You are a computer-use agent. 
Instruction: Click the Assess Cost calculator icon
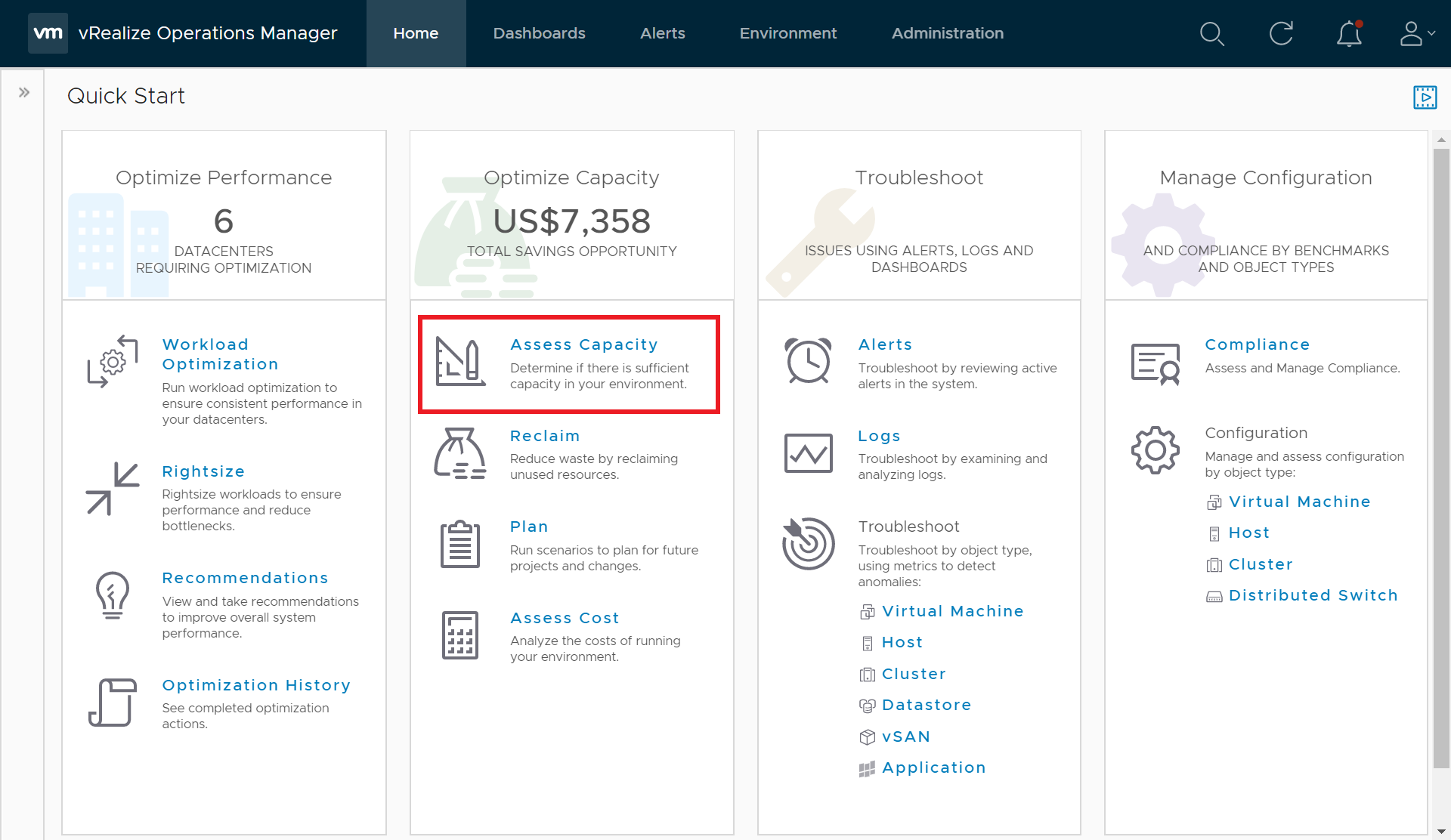[459, 635]
